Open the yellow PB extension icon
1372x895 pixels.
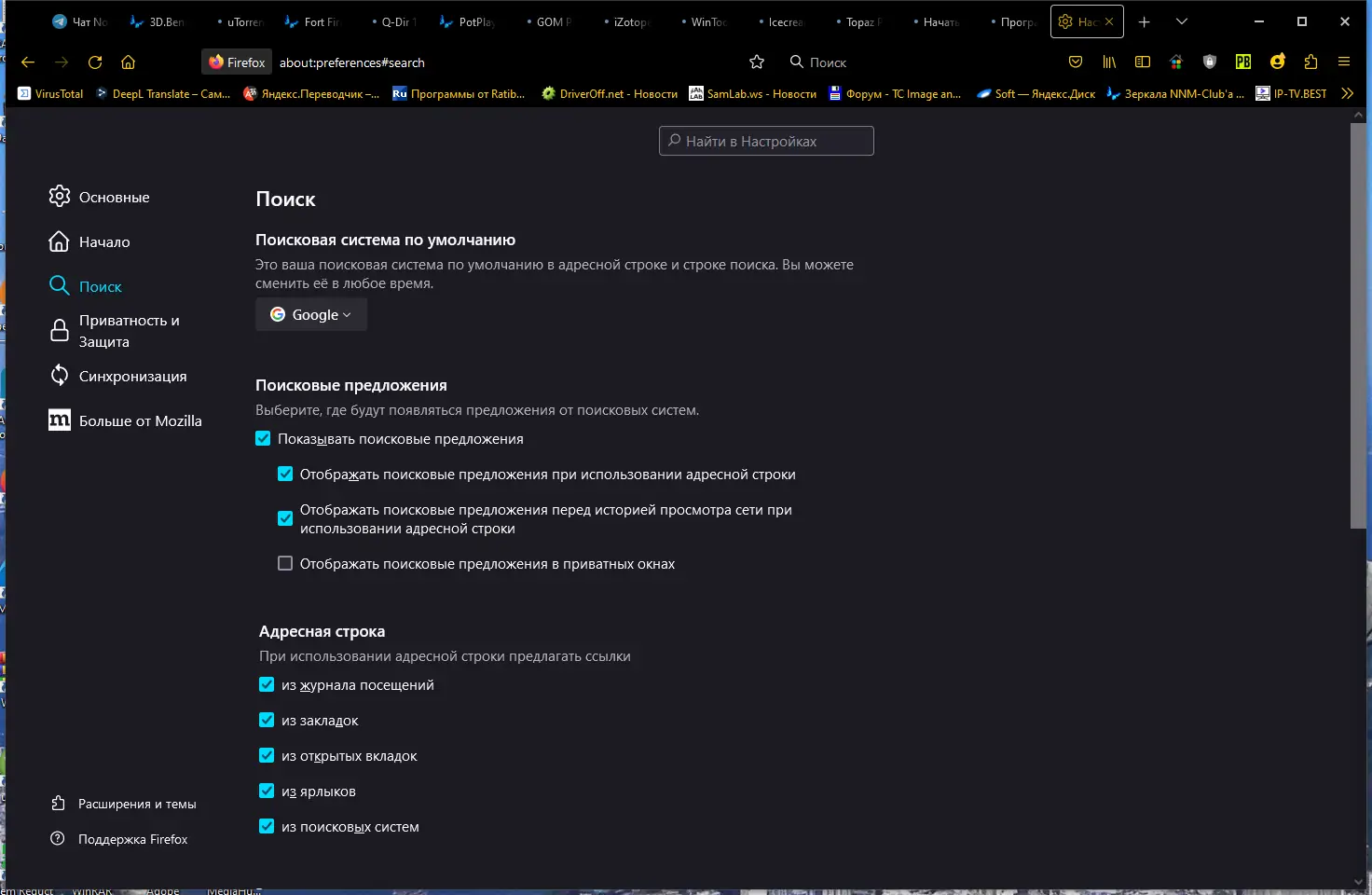point(1243,62)
